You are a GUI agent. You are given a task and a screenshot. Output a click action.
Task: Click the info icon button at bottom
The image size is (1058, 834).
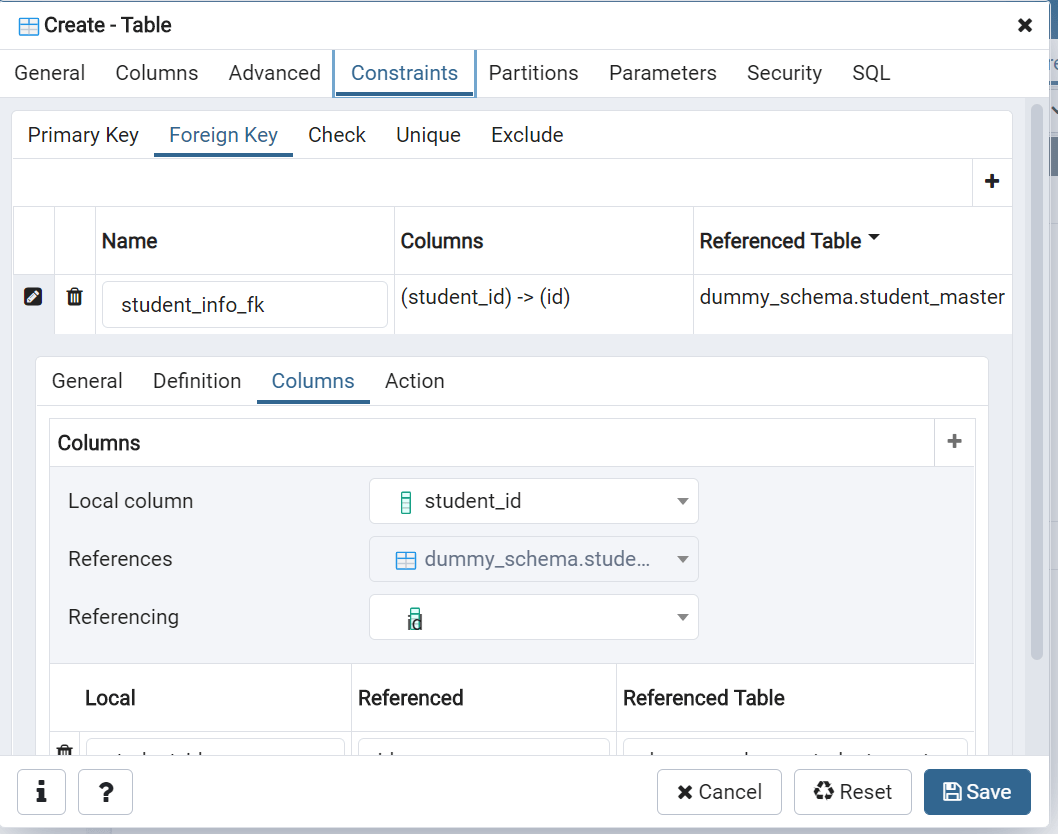(42, 792)
